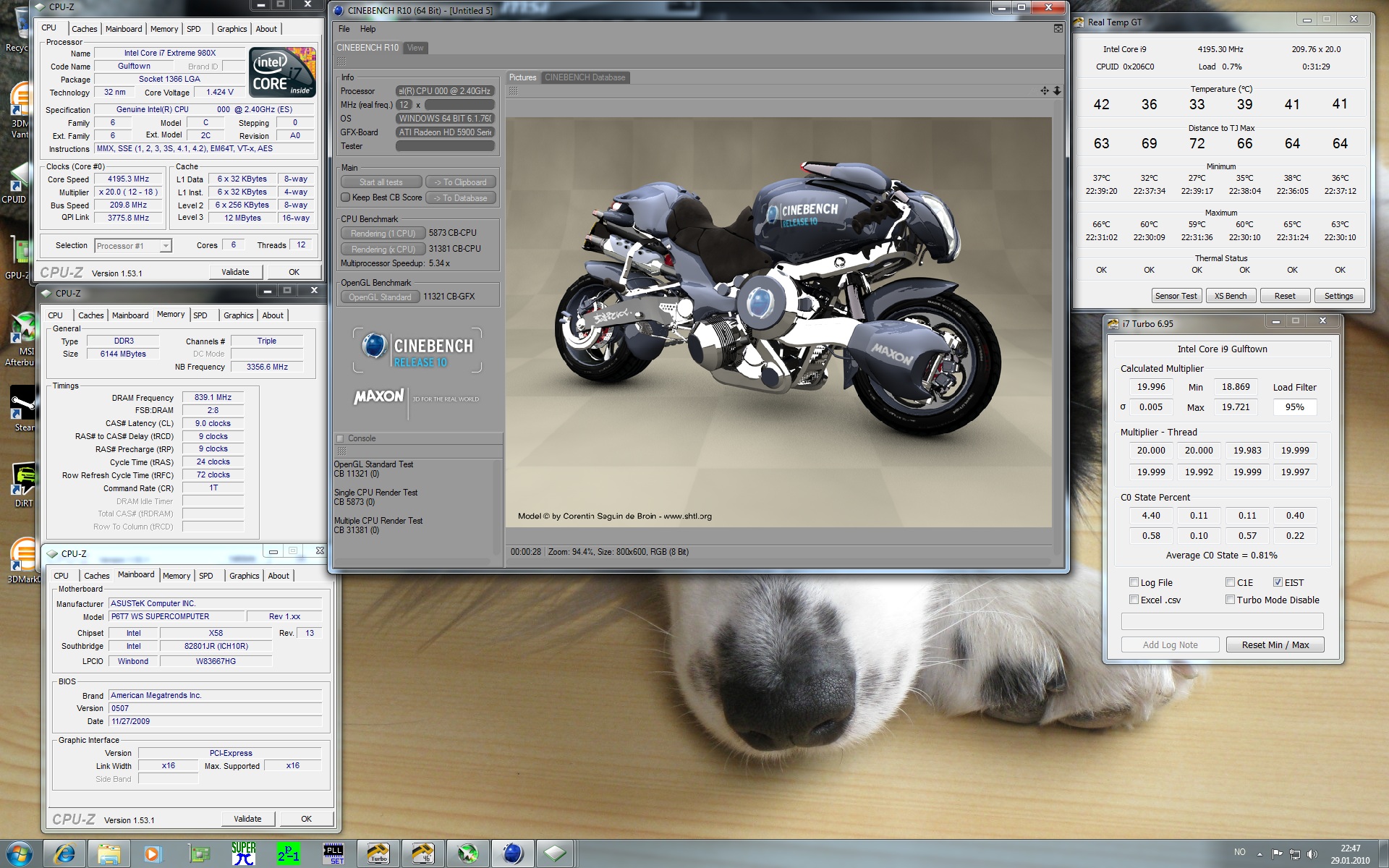This screenshot has width=1389, height=868.
Task: Click OK in bottom CPU-Z Mainboard window
Action: pyautogui.click(x=306, y=819)
